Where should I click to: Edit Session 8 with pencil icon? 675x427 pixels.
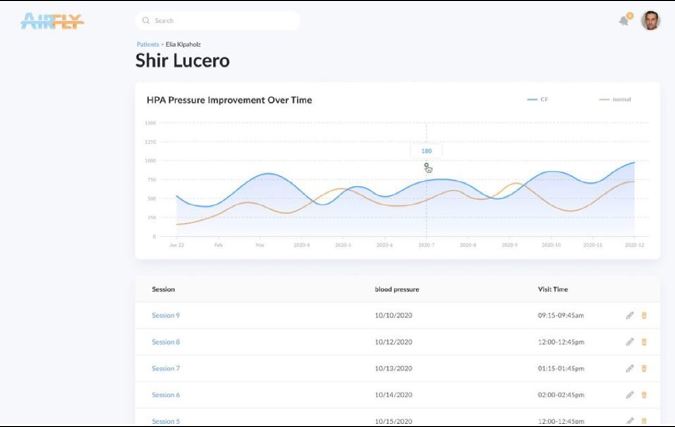pyautogui.click(x=630, y=342)
